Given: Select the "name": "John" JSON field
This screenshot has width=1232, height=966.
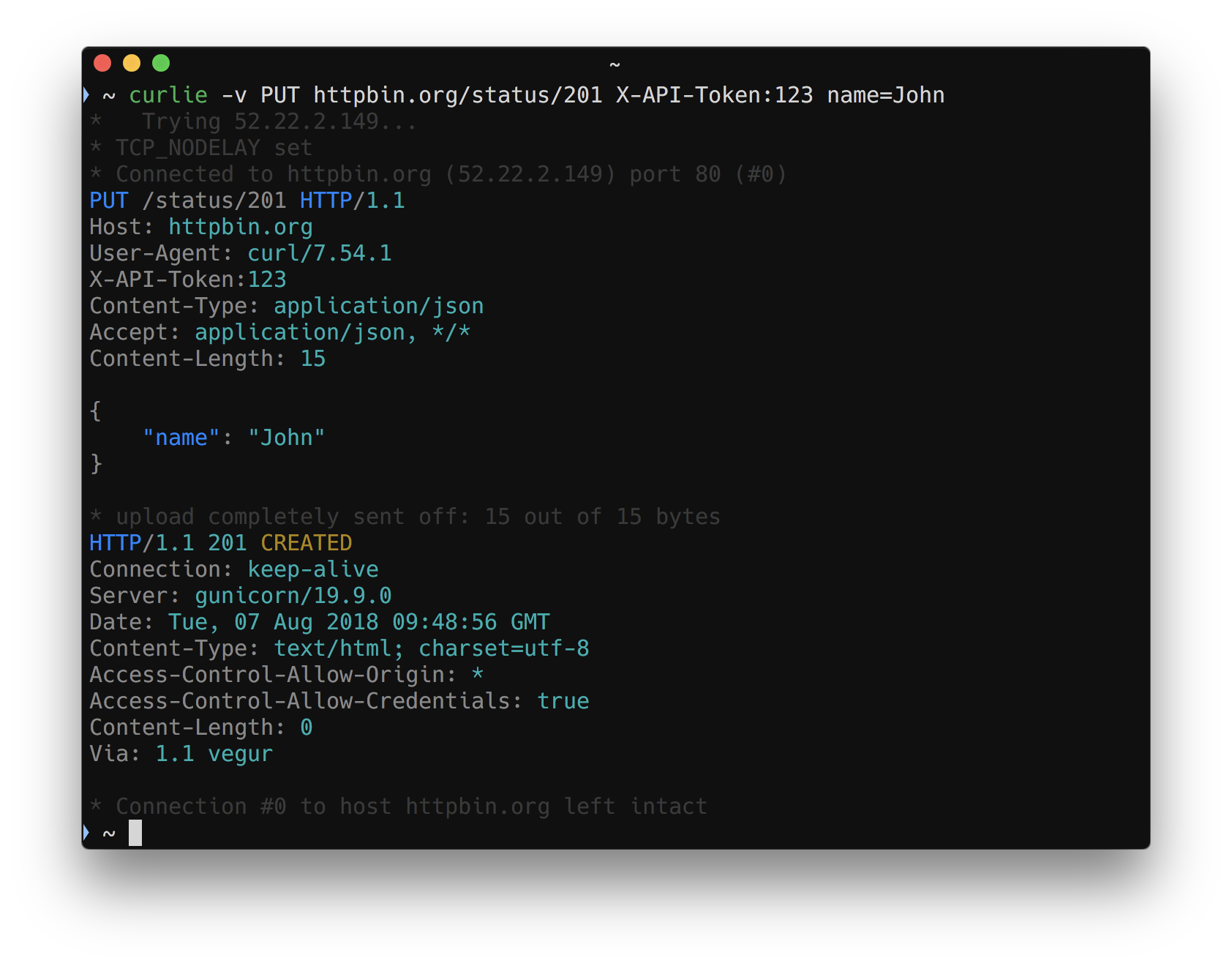Looking at the screenshot, I should click(x=233, y=437).
